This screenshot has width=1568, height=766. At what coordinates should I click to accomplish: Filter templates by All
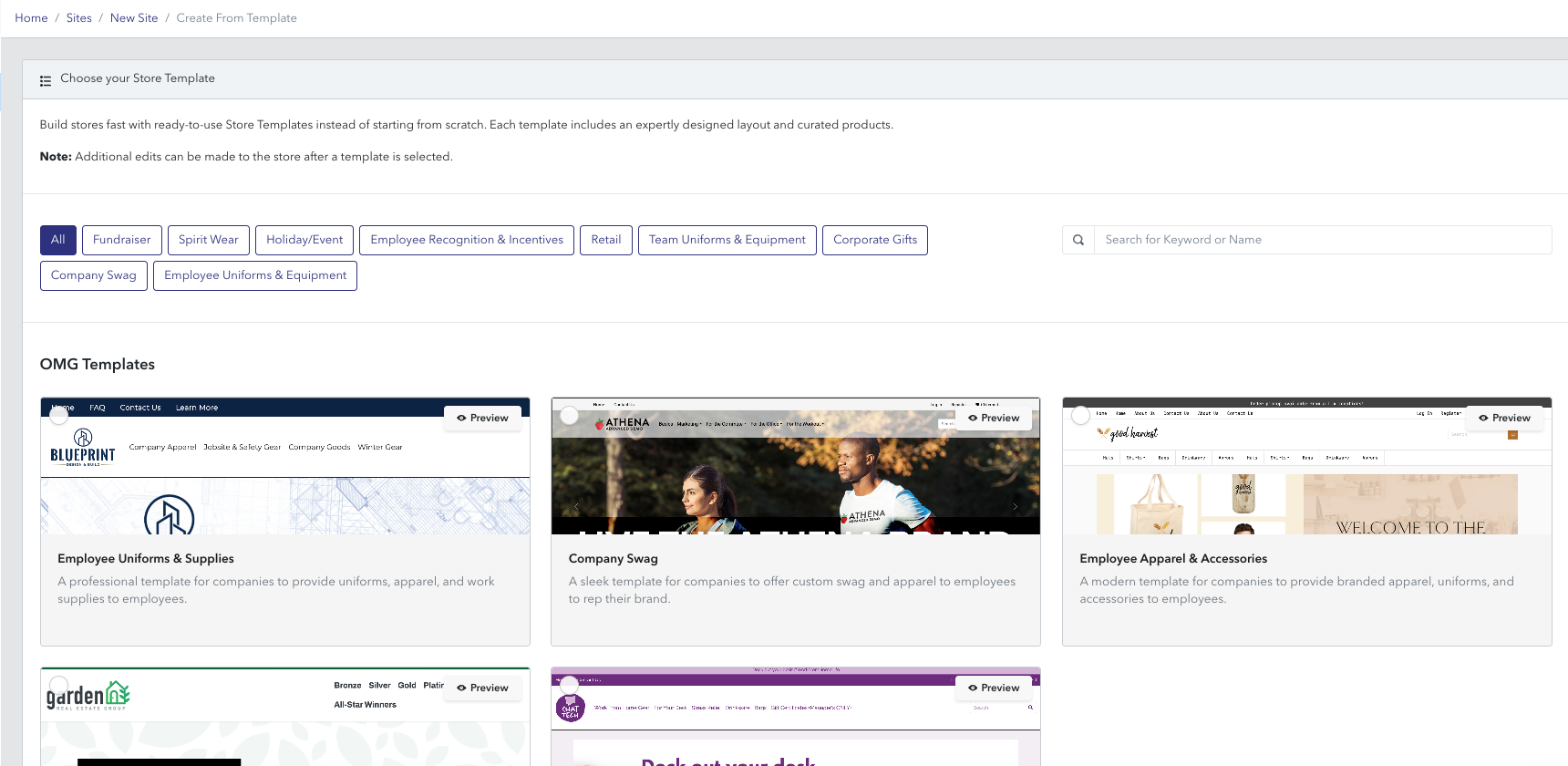click(58, 240)
